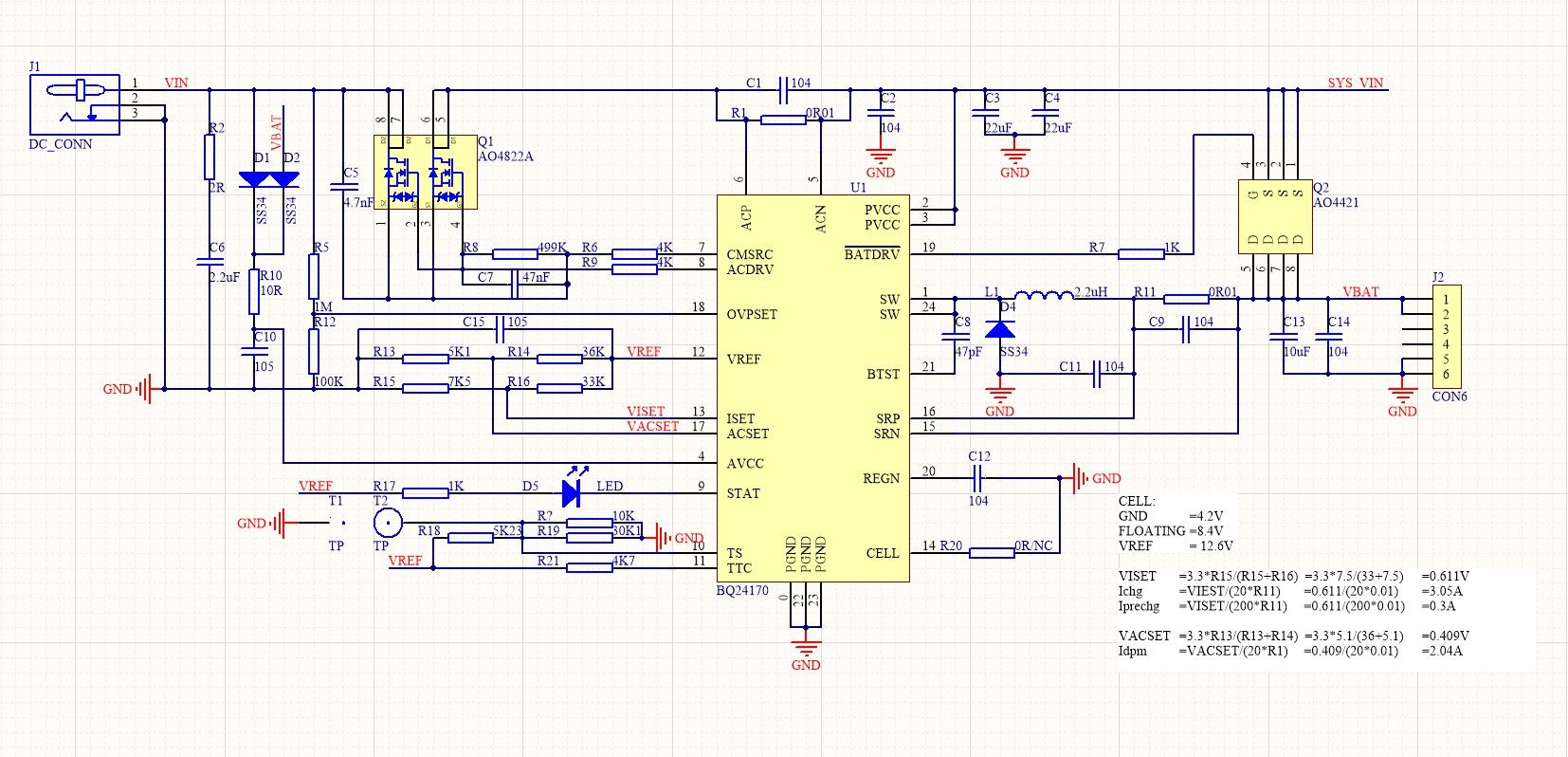Click the T2 test point circle
This screenshot has width=1568, height=757.
pyautogui.click(x=387, y=523)
